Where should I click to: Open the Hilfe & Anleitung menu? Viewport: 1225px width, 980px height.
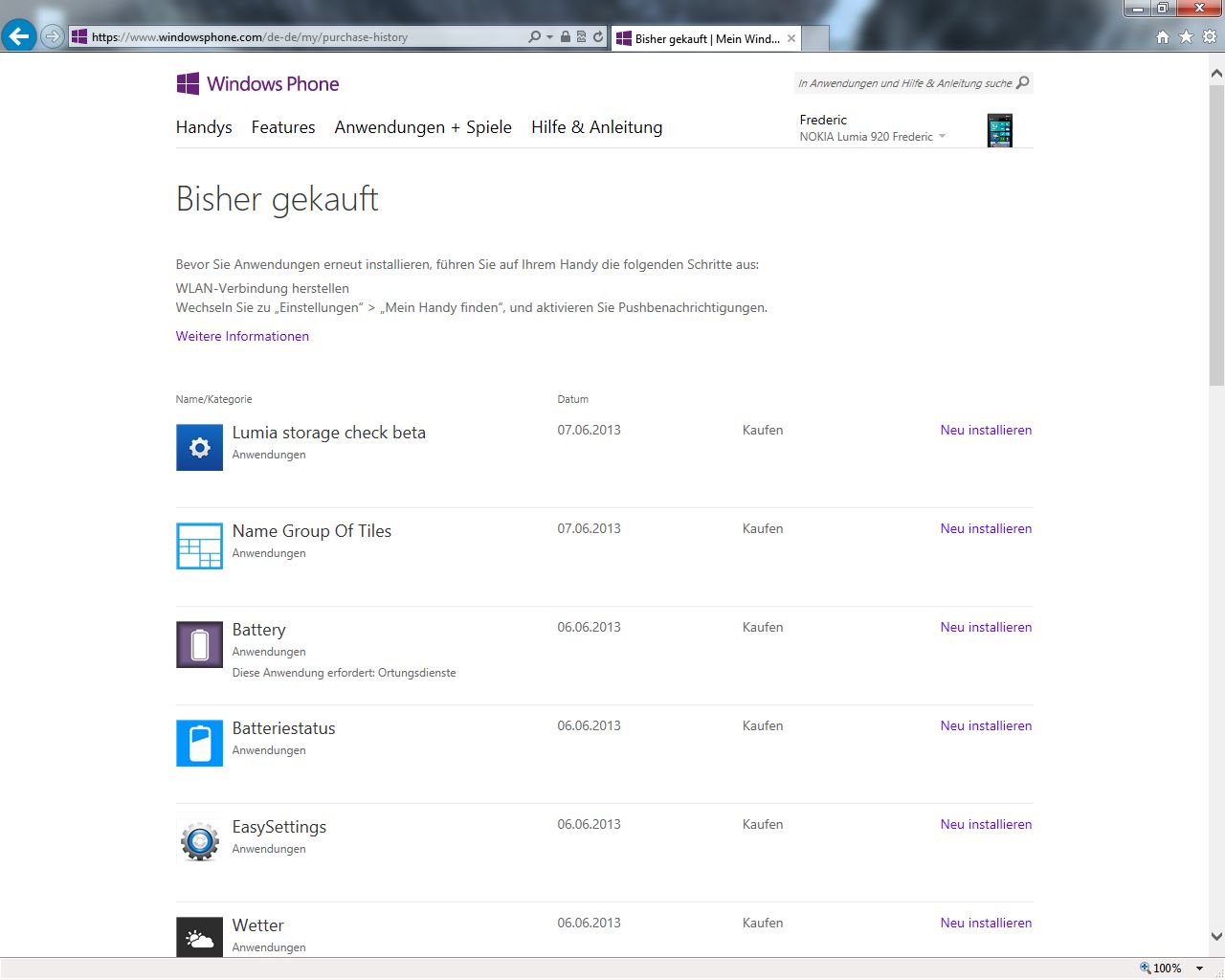coord(597,127)
